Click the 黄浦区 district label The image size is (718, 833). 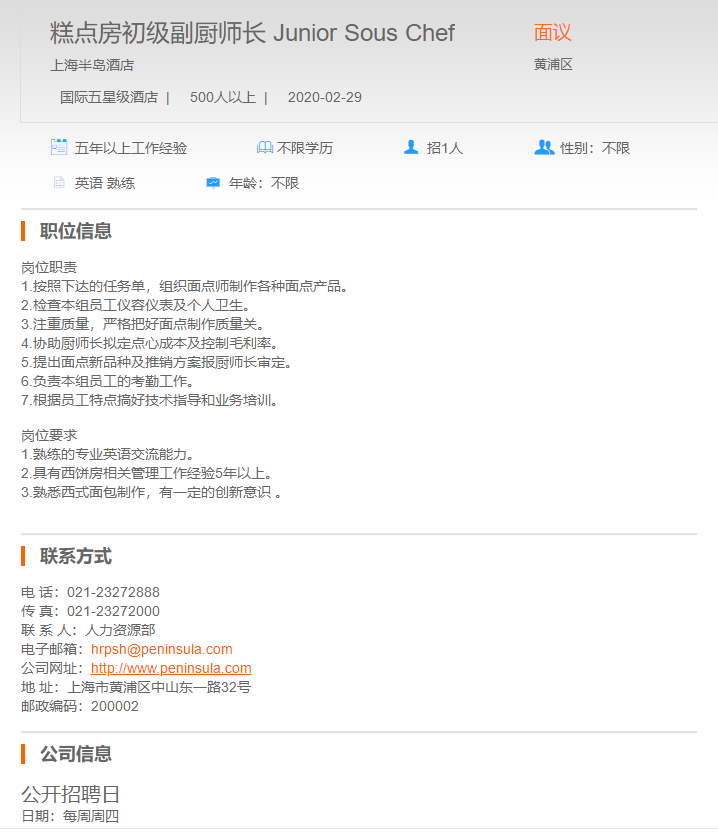coord(553,64)
